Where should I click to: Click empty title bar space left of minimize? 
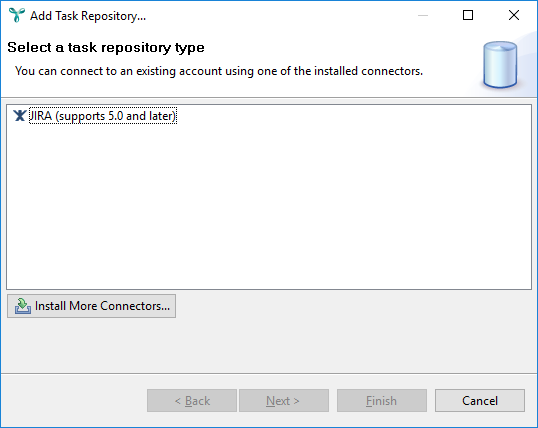[x=274, y=15]
